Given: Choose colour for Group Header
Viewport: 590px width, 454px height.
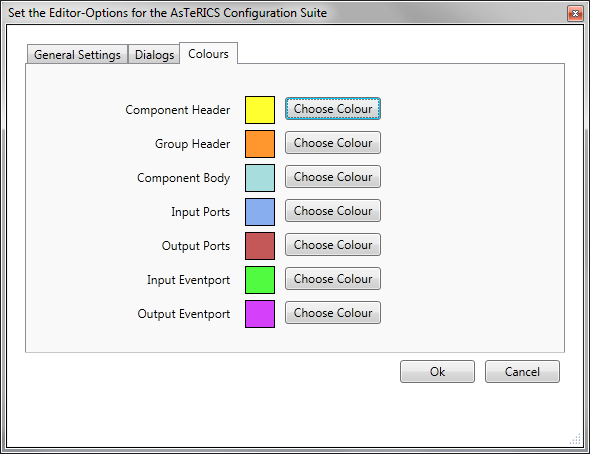Looking at the screenshot, I should click(x=333, y=143).
